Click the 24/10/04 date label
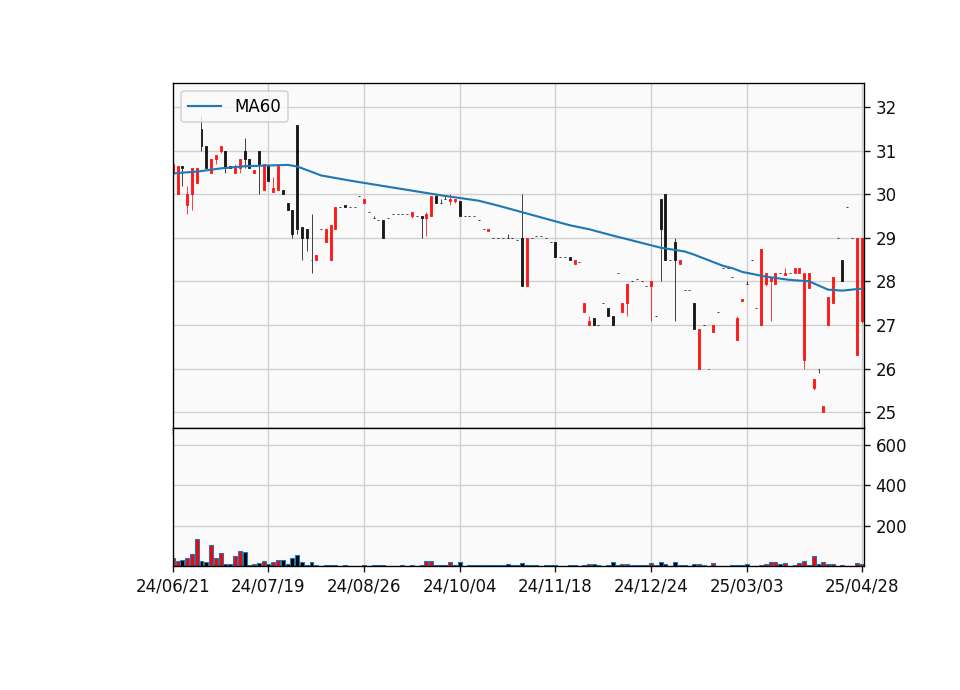Image resolution: width=960 pixels, height=690 pixels. pyautogui.click(x=459, y=586)
